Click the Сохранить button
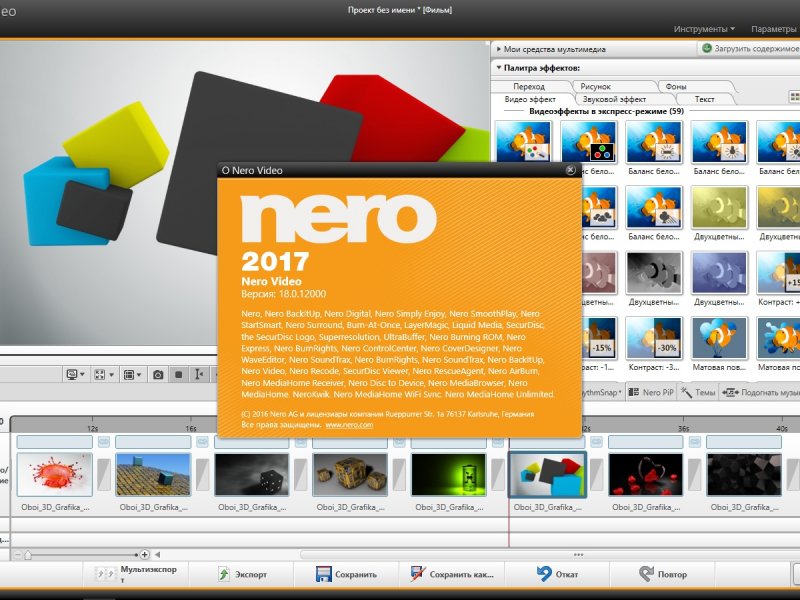This screenshot has width=800, height=600. pos(346,574)
